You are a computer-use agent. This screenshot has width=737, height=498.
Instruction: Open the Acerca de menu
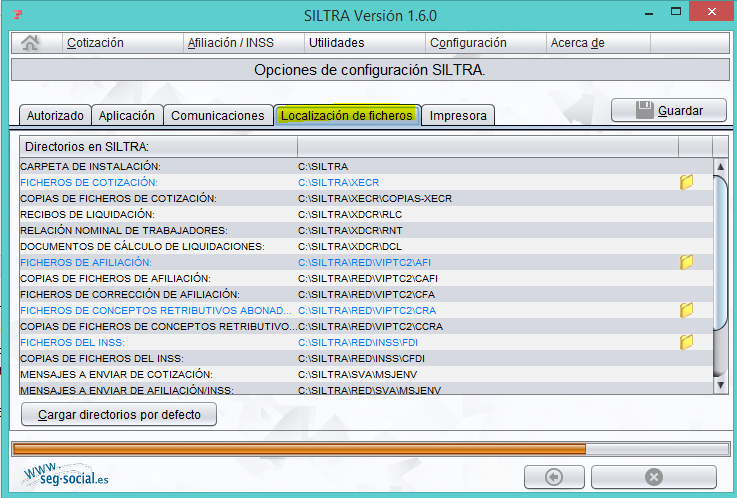(578, 43)
